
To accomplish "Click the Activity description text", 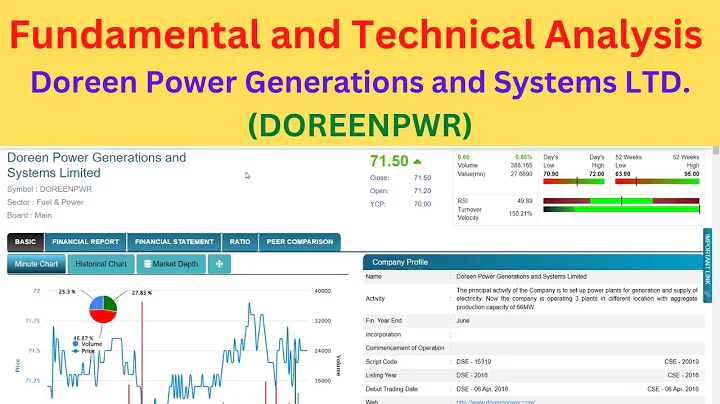I will 577,298.
